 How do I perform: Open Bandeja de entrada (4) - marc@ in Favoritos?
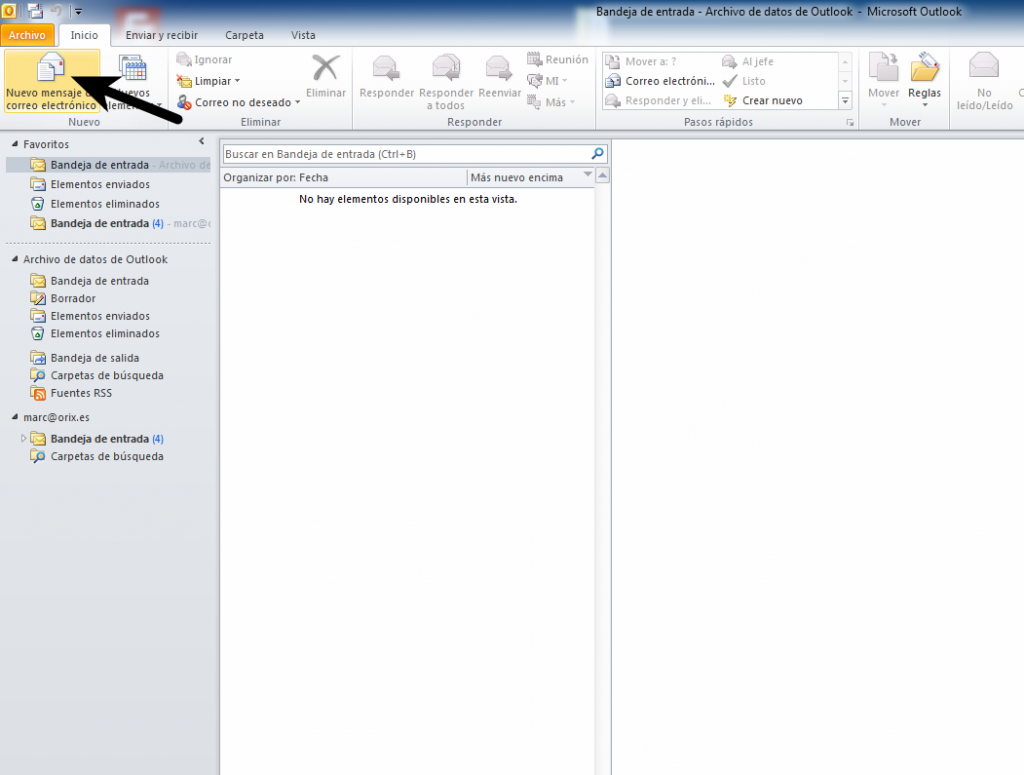(x=120, y=223)
